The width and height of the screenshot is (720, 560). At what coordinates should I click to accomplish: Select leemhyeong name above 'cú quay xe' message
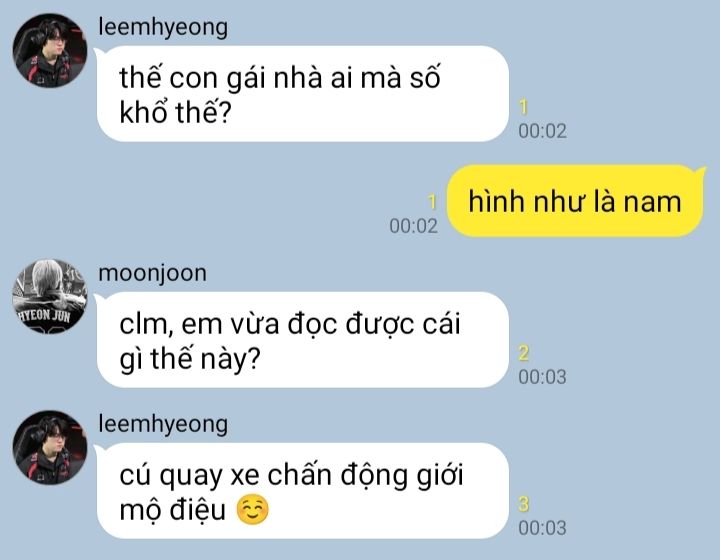point(163,424)
